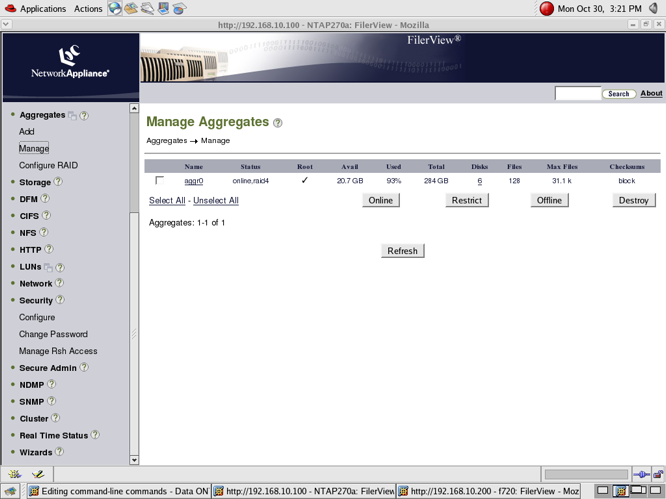Open Configure RAID in sidebar
666x499 pixels.
click(x=48, y=165)
